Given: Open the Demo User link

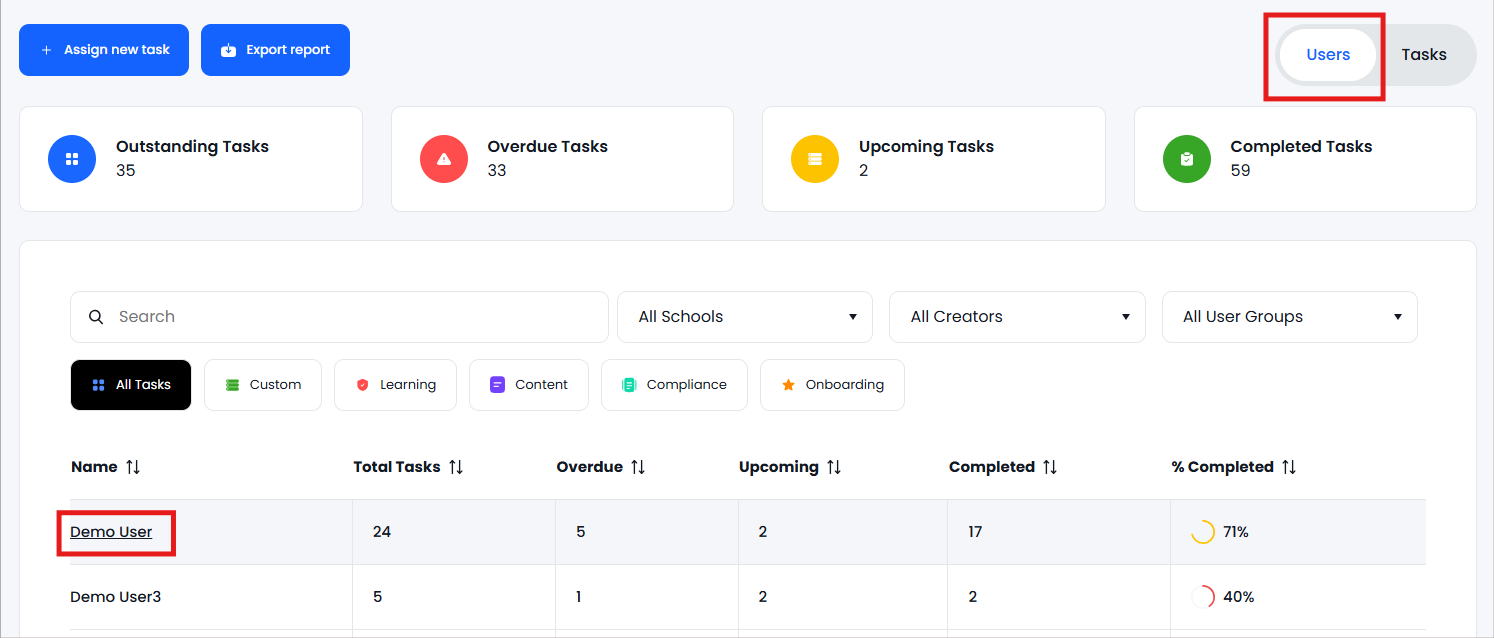Looking at the screenshot, I should (111, 532).
